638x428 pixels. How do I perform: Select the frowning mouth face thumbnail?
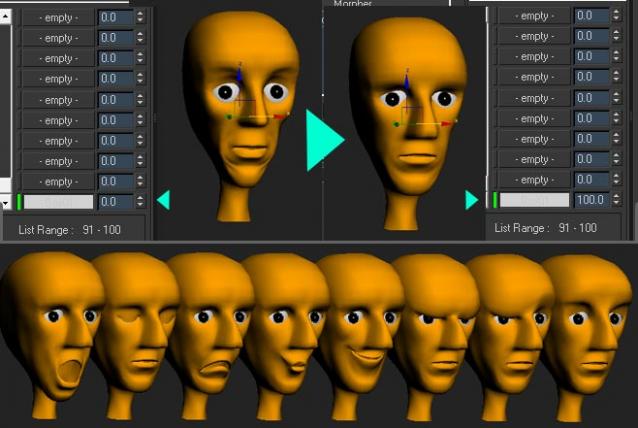212,336
